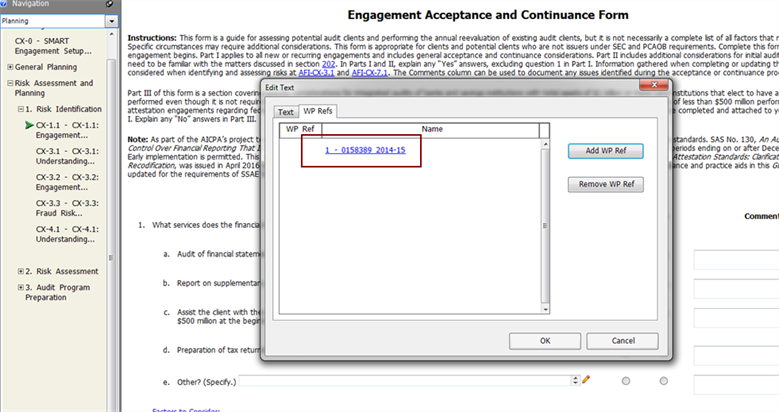The image size is (779, 412).
Task: Expand the 3. Audit Program Preparation node
Action: pos(21,287)
